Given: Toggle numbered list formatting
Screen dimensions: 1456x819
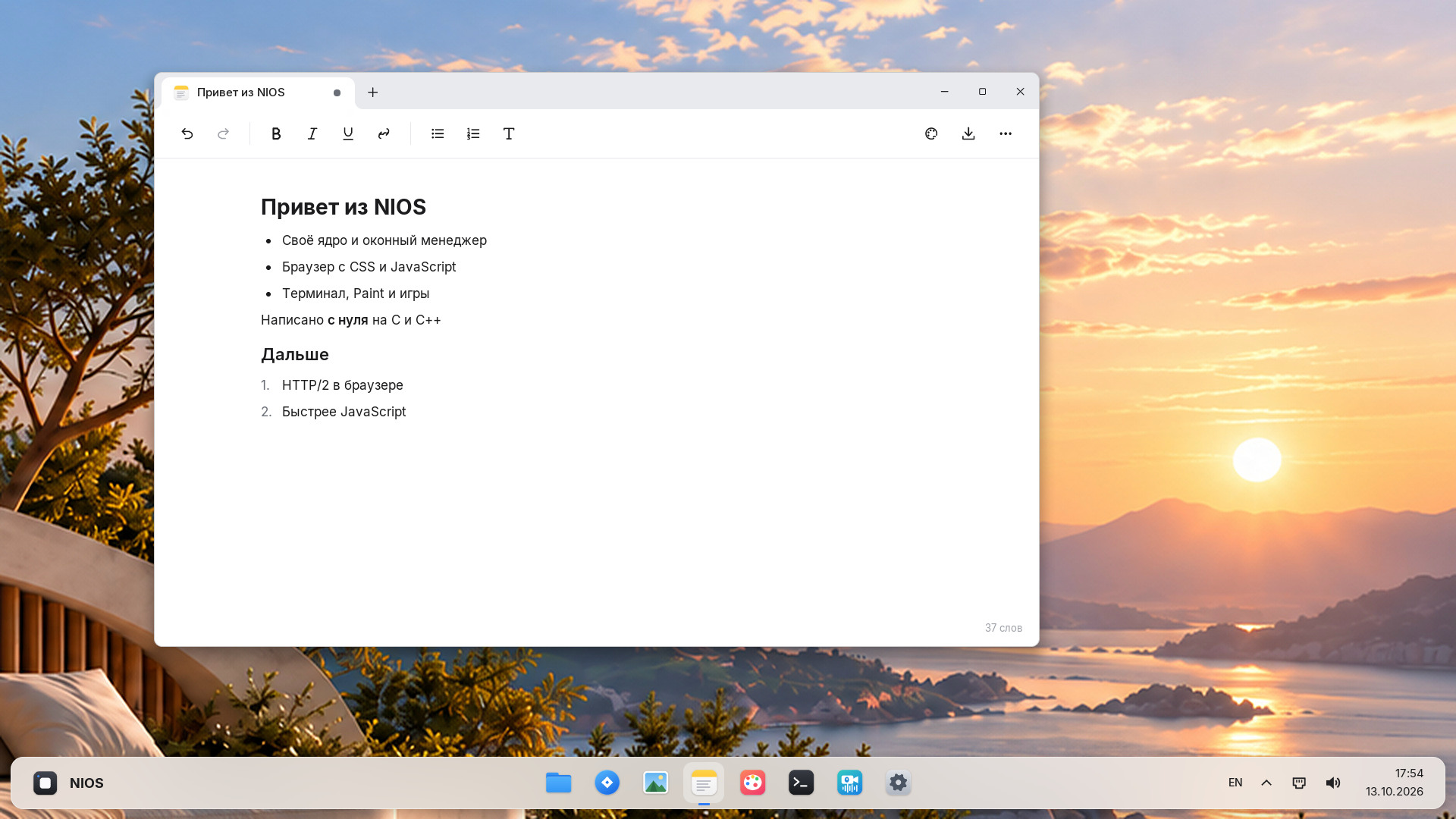Looking at the screenshot, I should 473,133.
